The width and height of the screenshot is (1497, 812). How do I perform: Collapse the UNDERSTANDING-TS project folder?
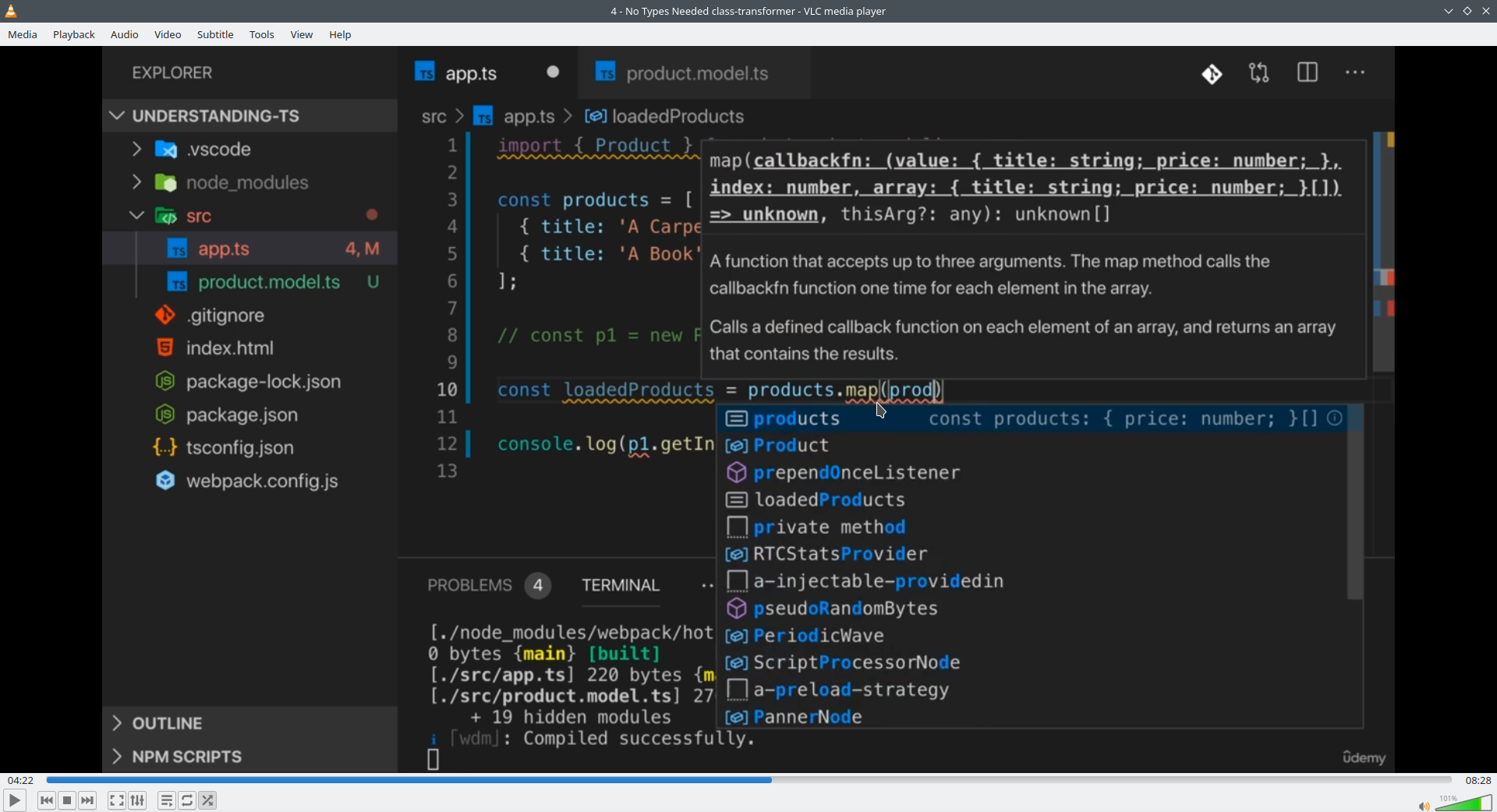(x=118, y=116)
